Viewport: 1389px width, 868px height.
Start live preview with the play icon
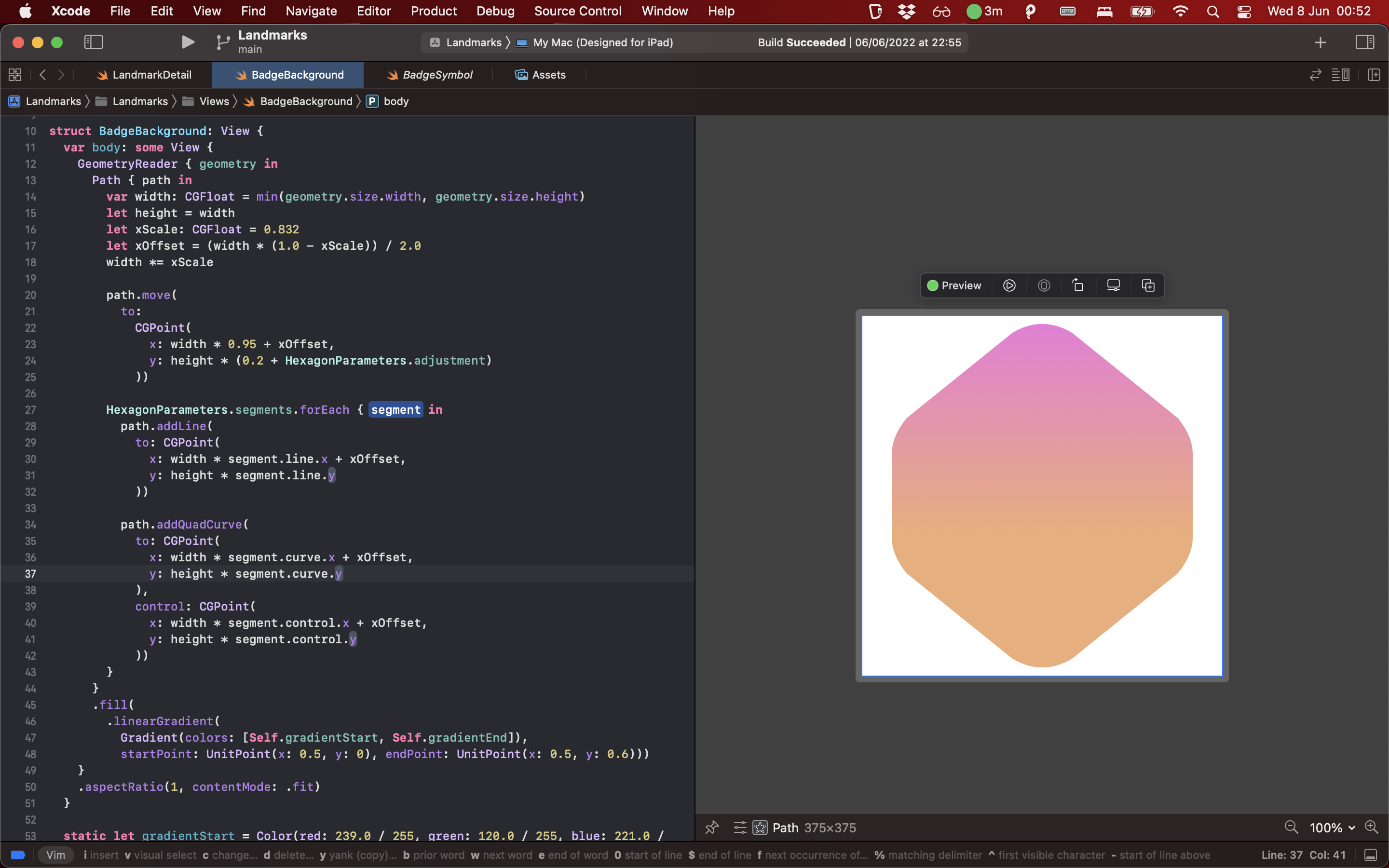pos(1009,285)
